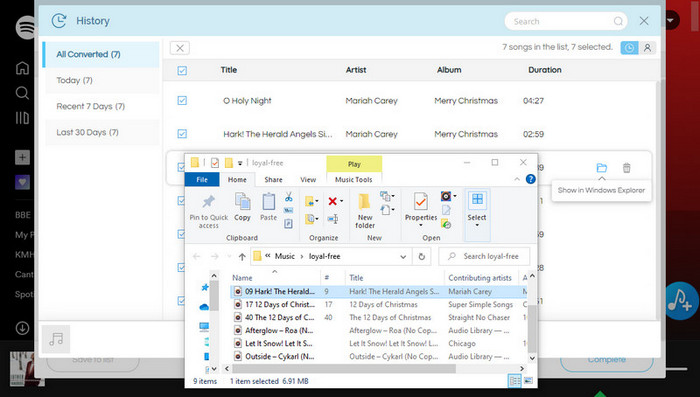Click the clock view icon in History header
Screen dimensions: 700x397
(x=629, y=48)
